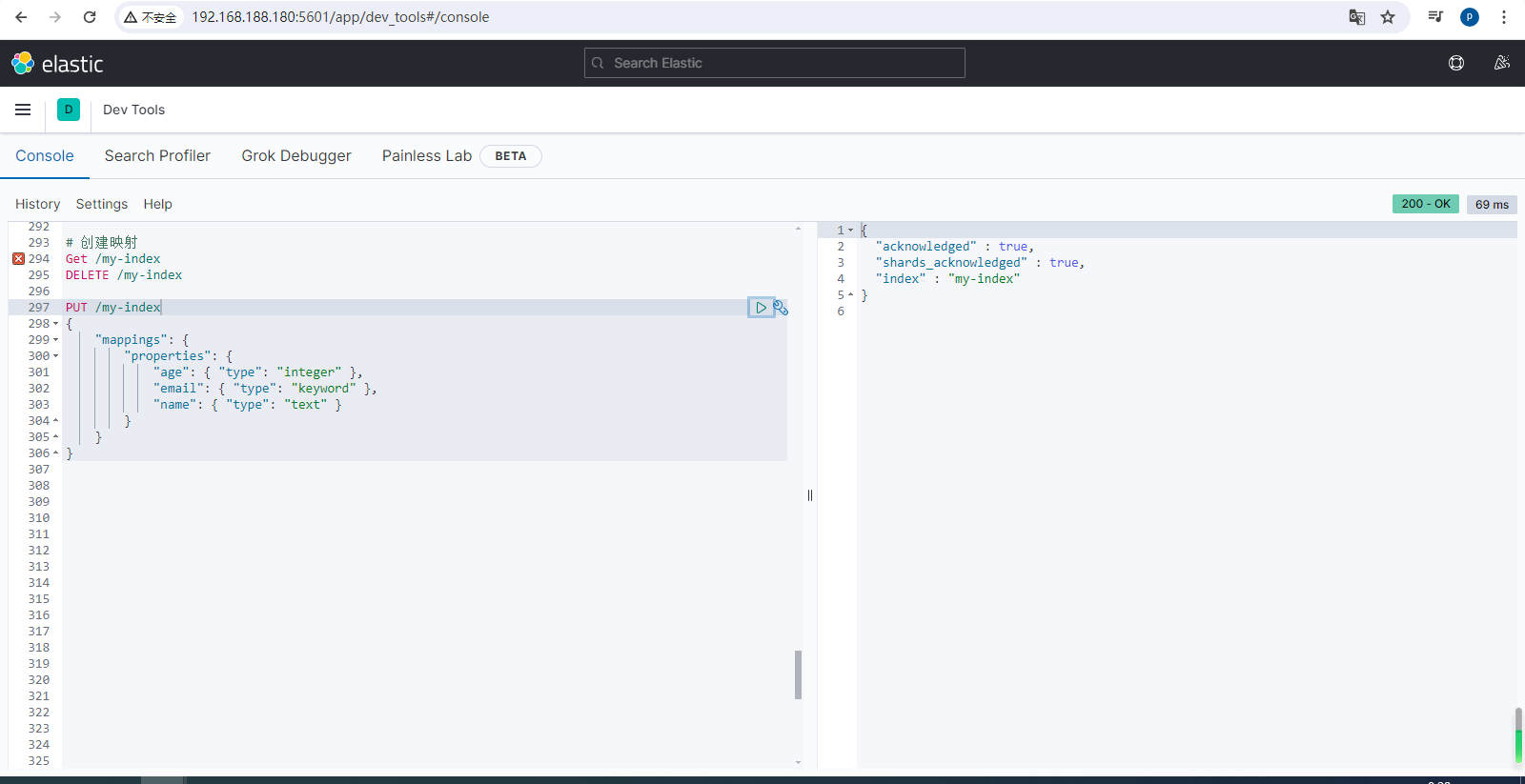Toggle fold arrow at line 305
Viewport: 1525px width, 784px height.
point(55,437)
